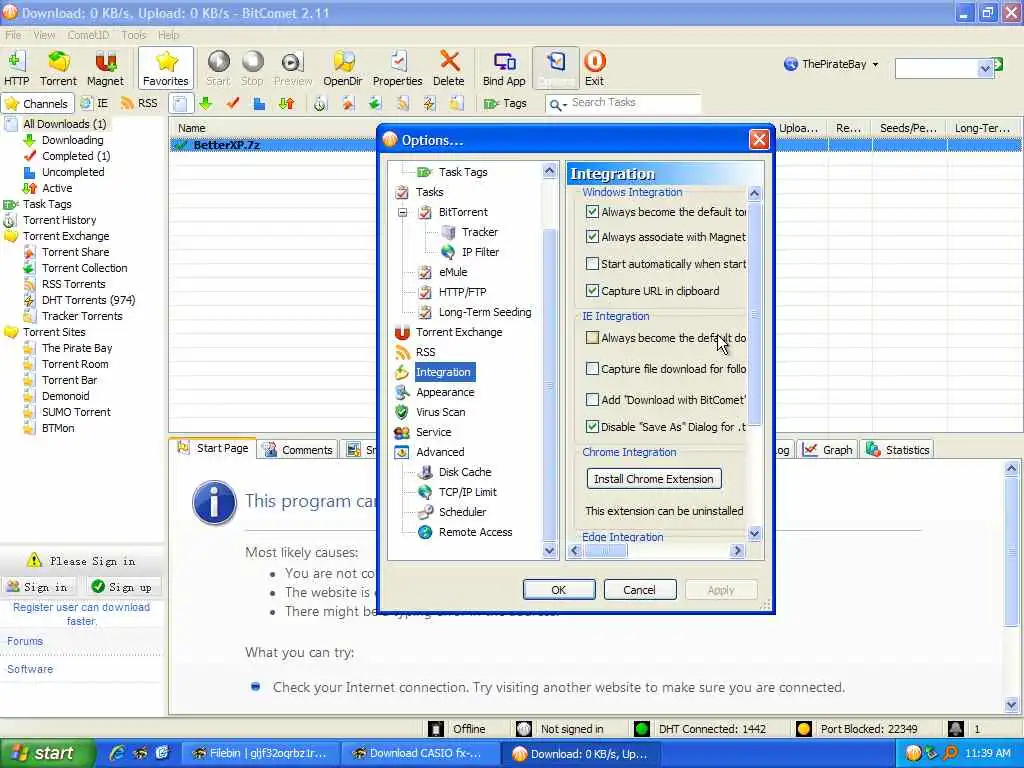The width and height of the screenshot is (1024, 768).
Task: Collapse the BitTorrent node in Options tree
Action: point(402,212)
